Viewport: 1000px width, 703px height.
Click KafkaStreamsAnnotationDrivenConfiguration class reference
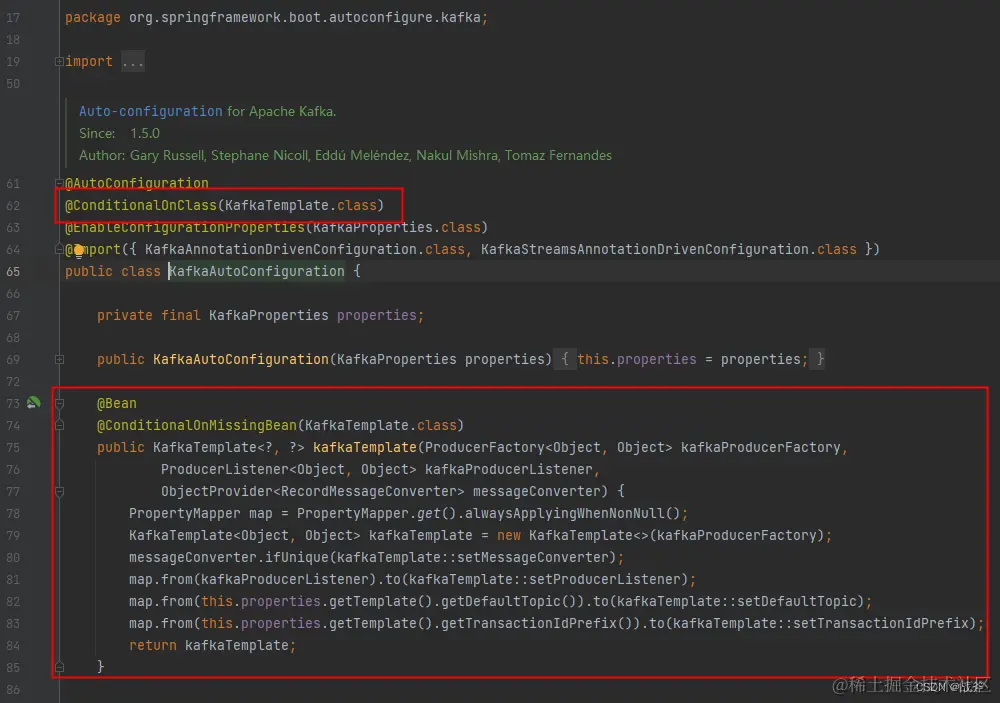coord(645,249)
